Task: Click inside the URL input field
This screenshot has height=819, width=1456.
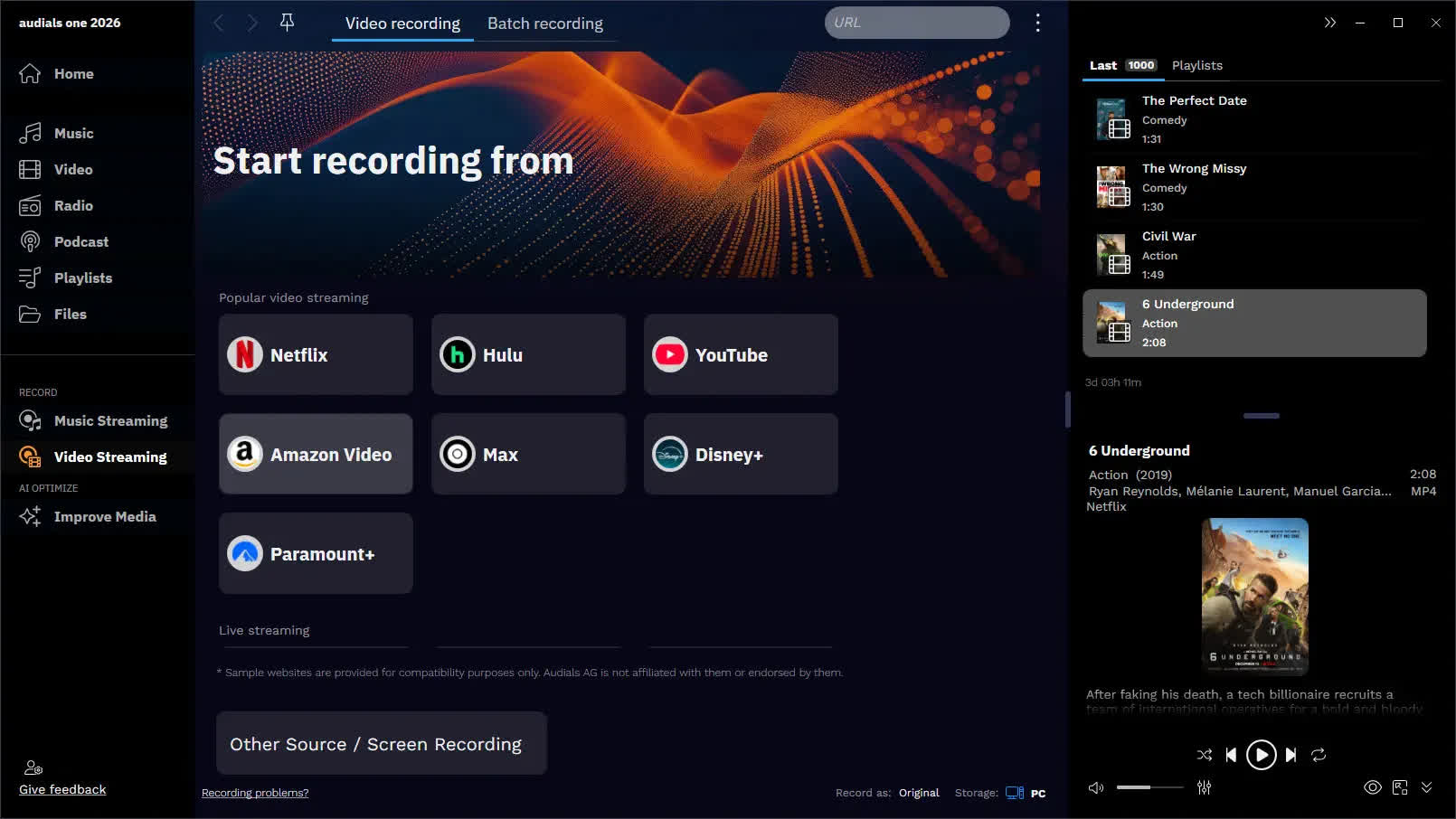Action: (916, 23)
